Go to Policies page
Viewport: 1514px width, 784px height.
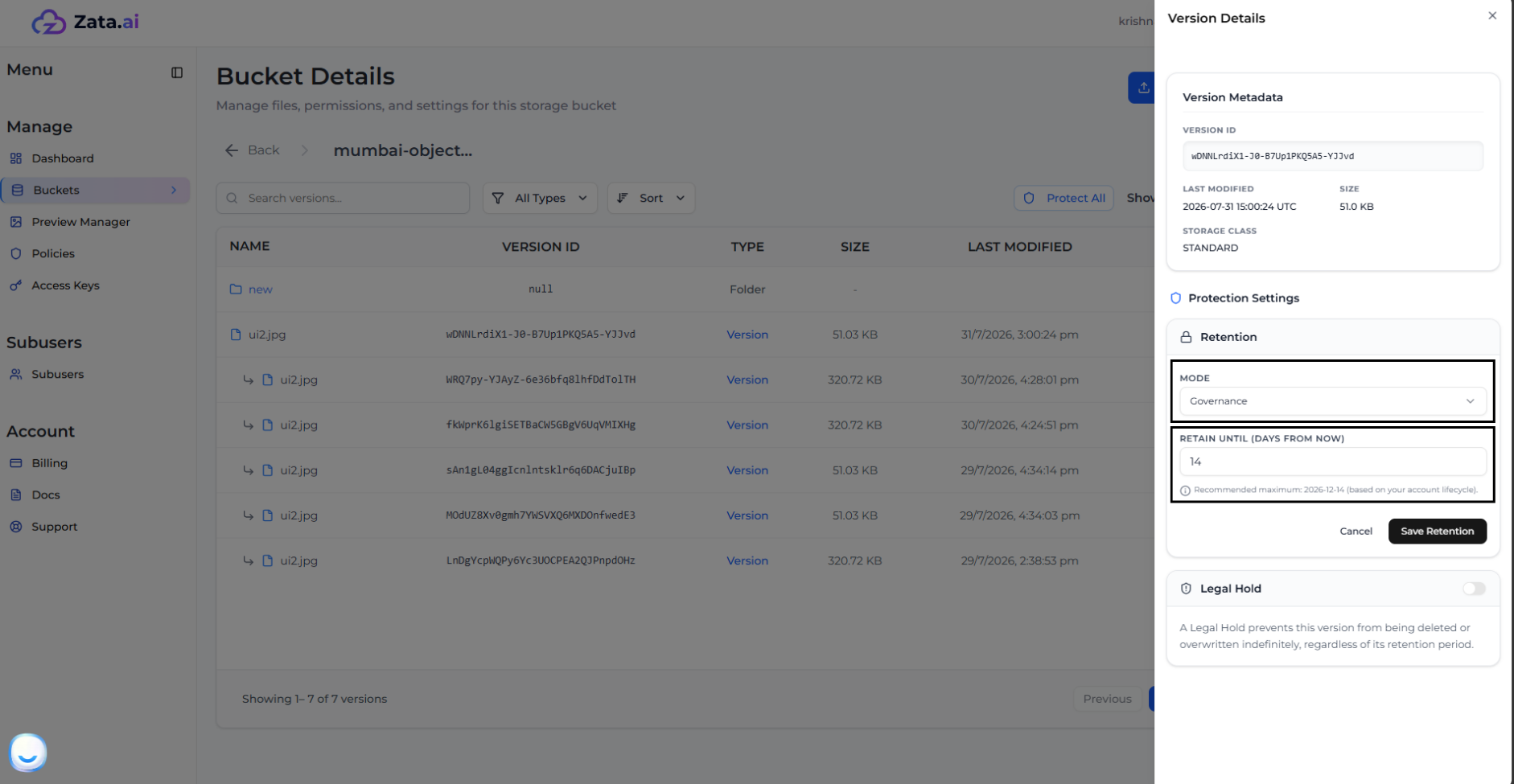tap(53, 253)
